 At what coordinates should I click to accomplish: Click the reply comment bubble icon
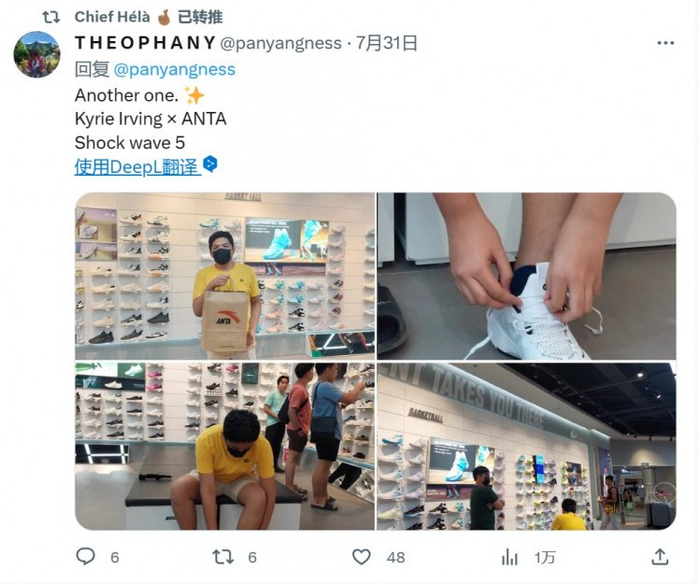85,557
